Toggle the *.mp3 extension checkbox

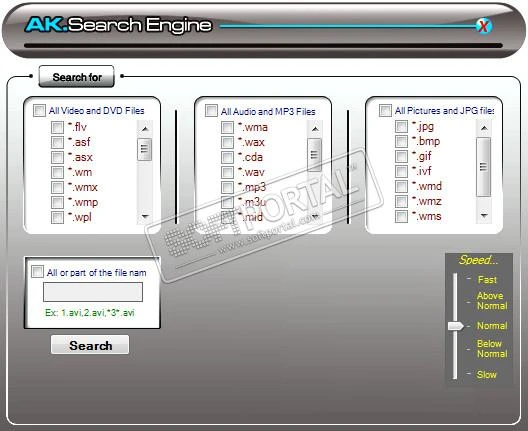coord(227,187)
